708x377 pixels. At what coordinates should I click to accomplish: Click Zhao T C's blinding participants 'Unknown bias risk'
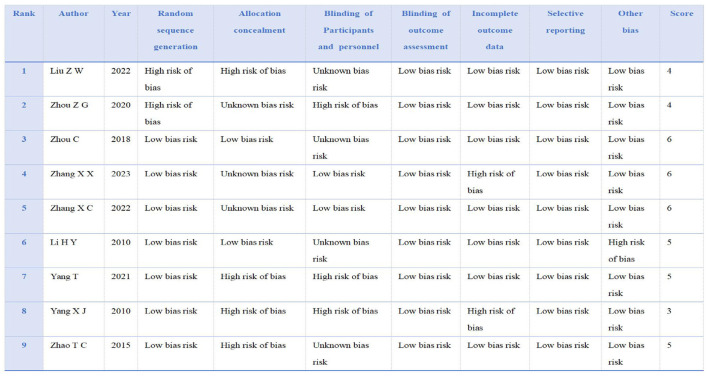(x=340, y=354)
